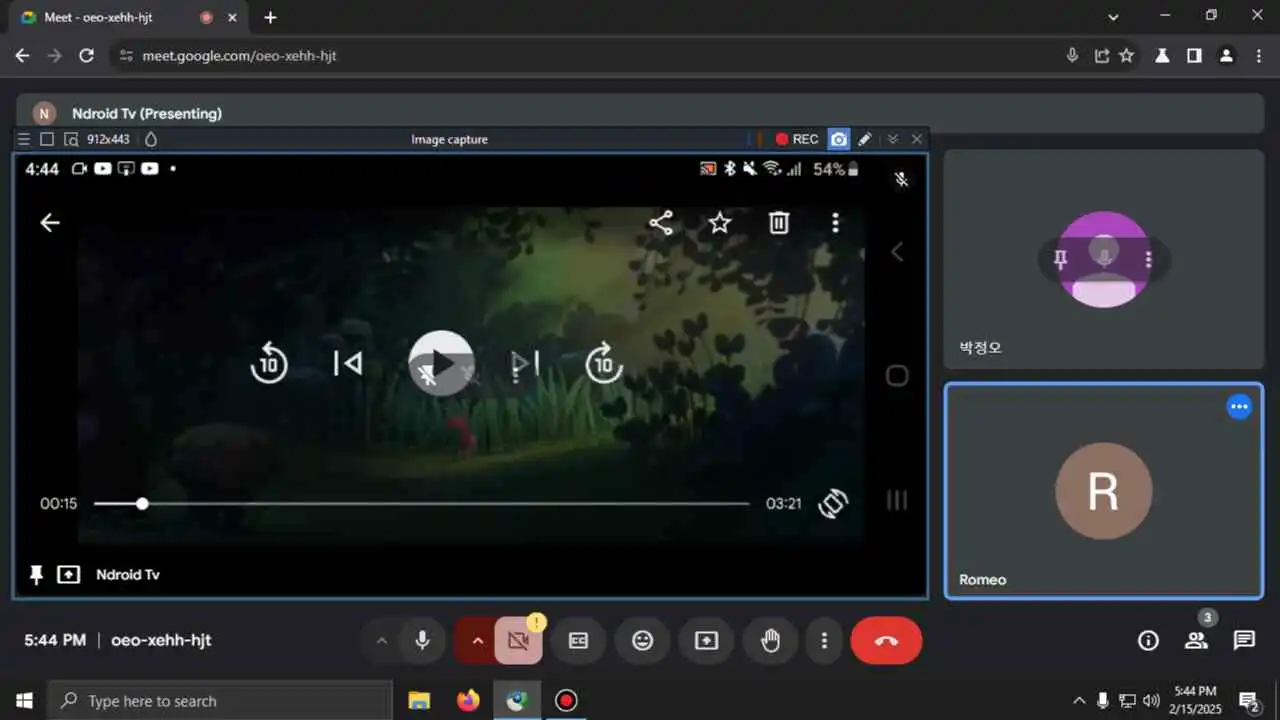
Task: Select the Meet browser tab
Action: [x=127, y=18]
